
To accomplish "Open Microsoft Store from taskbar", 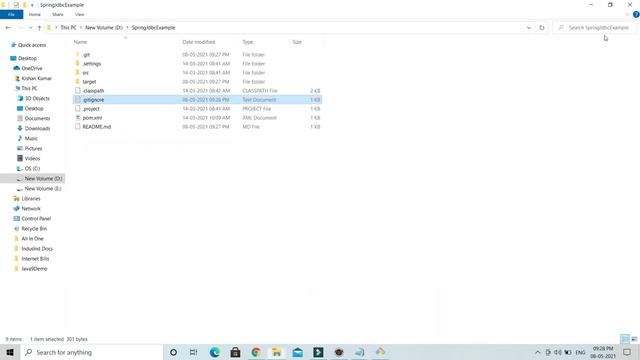I will point(235,352).
